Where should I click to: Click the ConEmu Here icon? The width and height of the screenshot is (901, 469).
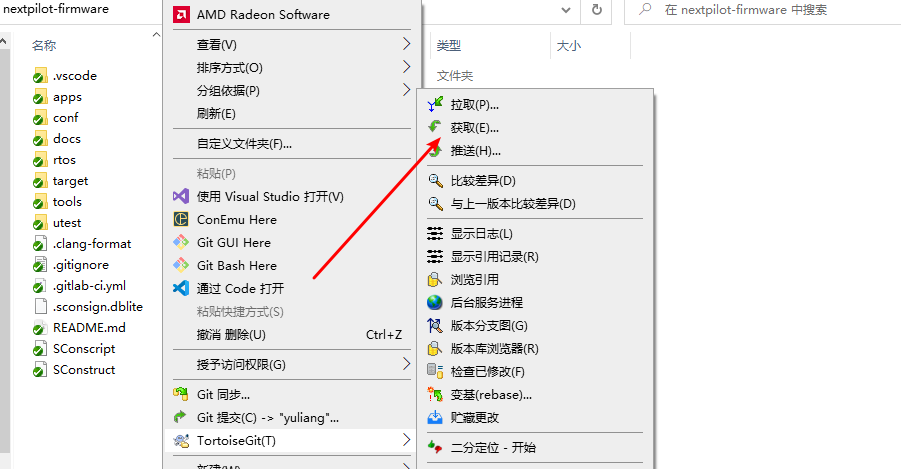tap(181, 219)
